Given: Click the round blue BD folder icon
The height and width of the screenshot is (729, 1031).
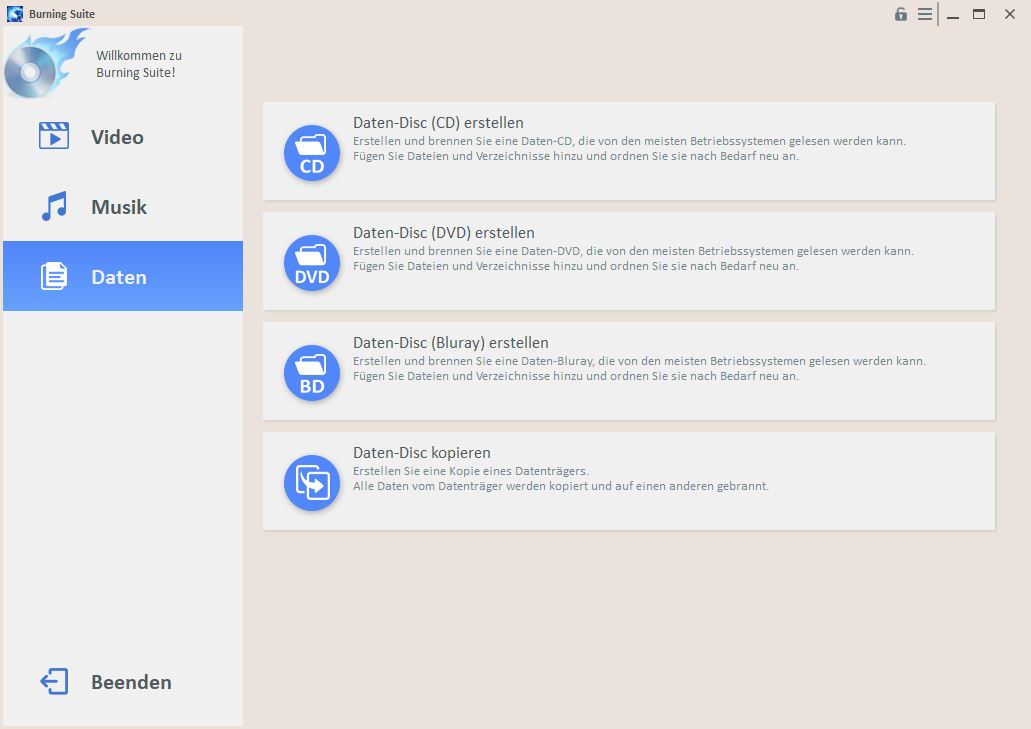Looking at the screenshot, I should tap(312, 373).
